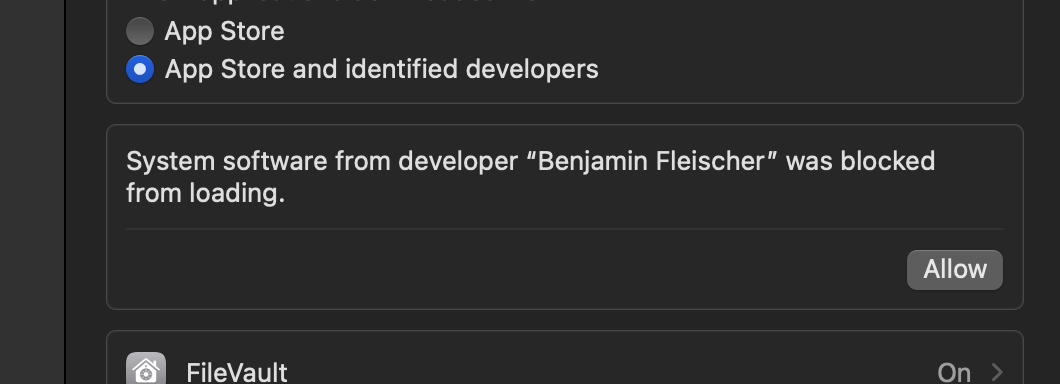Choose App Store and identified developers radio

pos(140,69)
